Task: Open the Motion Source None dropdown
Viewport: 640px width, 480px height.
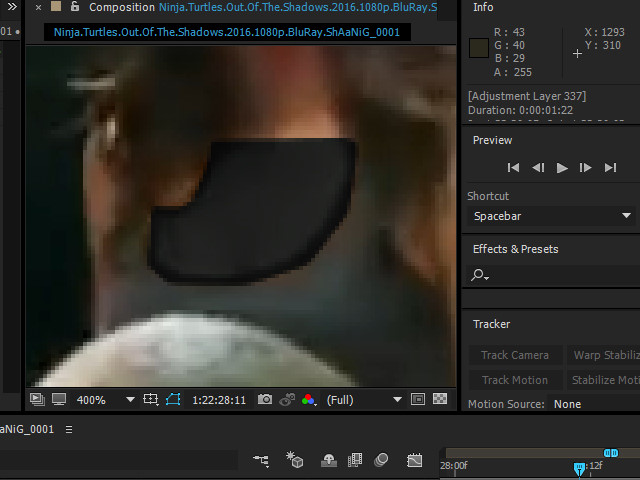Action: pyautogui.click(x=594, y=404)
